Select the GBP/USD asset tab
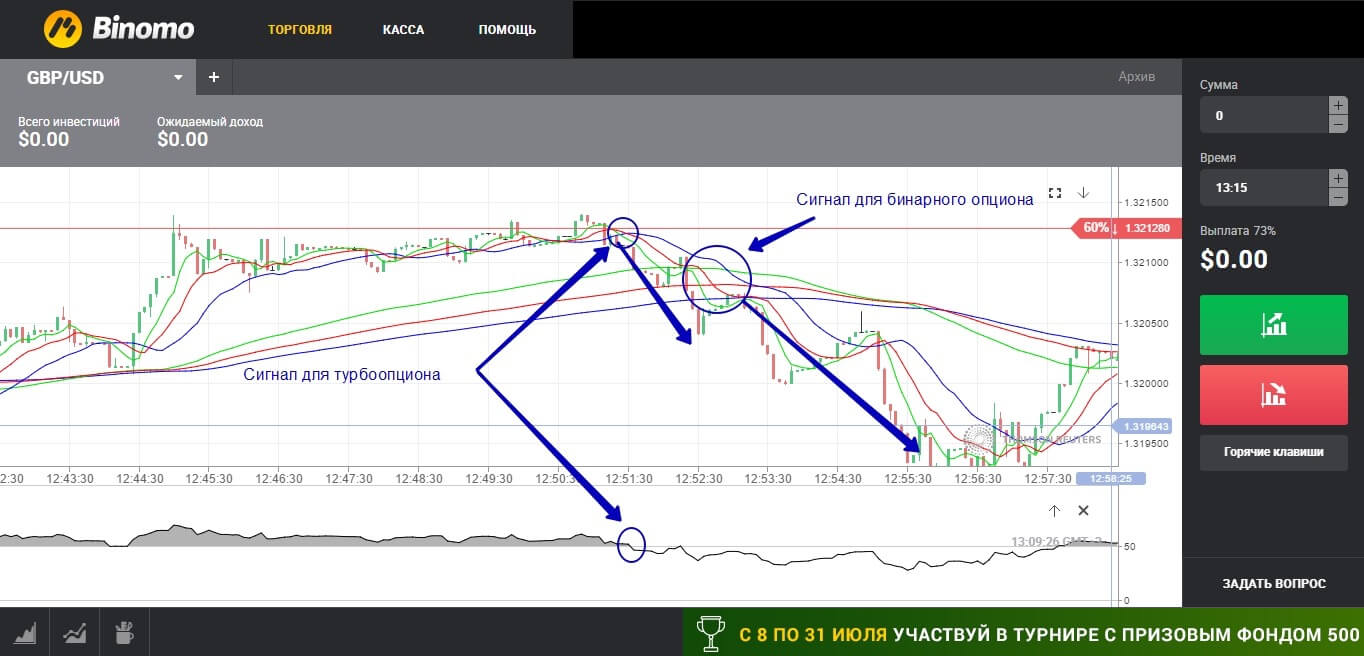This screenshot has width=1364, height=656. (x=98, y=77)
